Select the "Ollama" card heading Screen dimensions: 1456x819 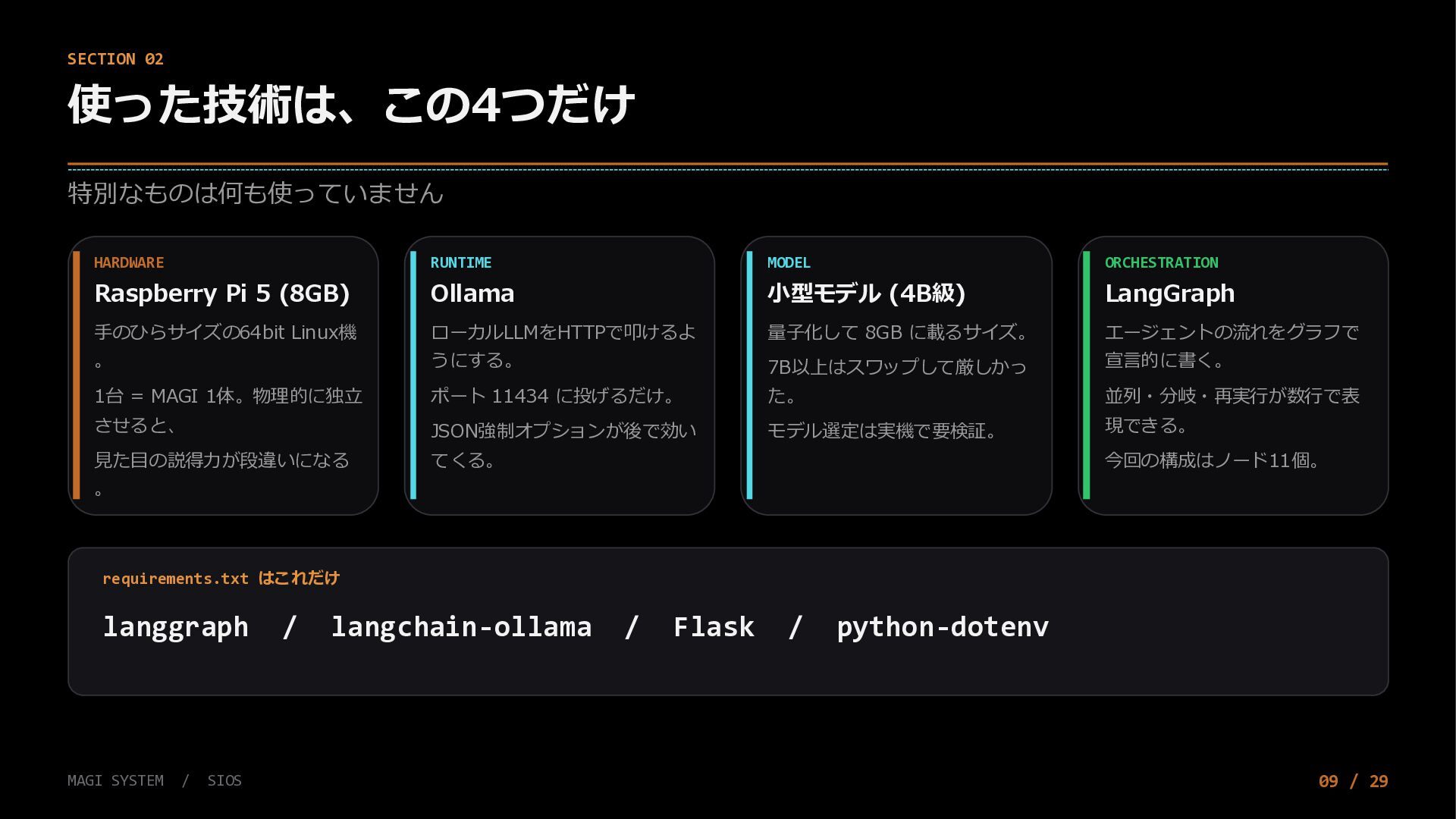click(472, 293)
